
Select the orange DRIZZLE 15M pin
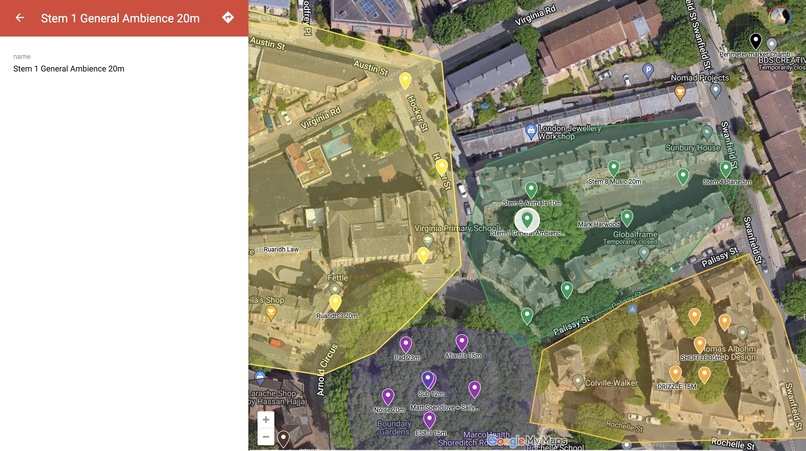click(675, 374)
